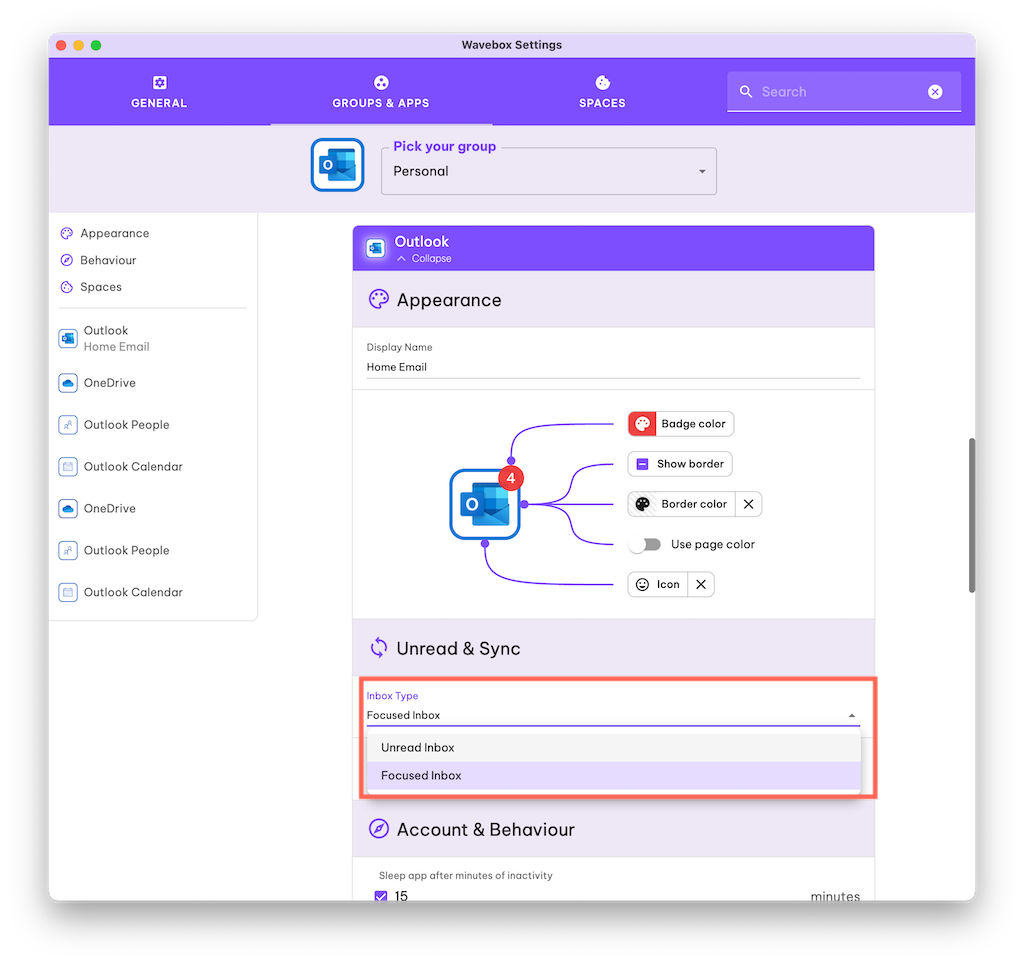Edit the Display Name field
1024x965 pixels.
613,367
